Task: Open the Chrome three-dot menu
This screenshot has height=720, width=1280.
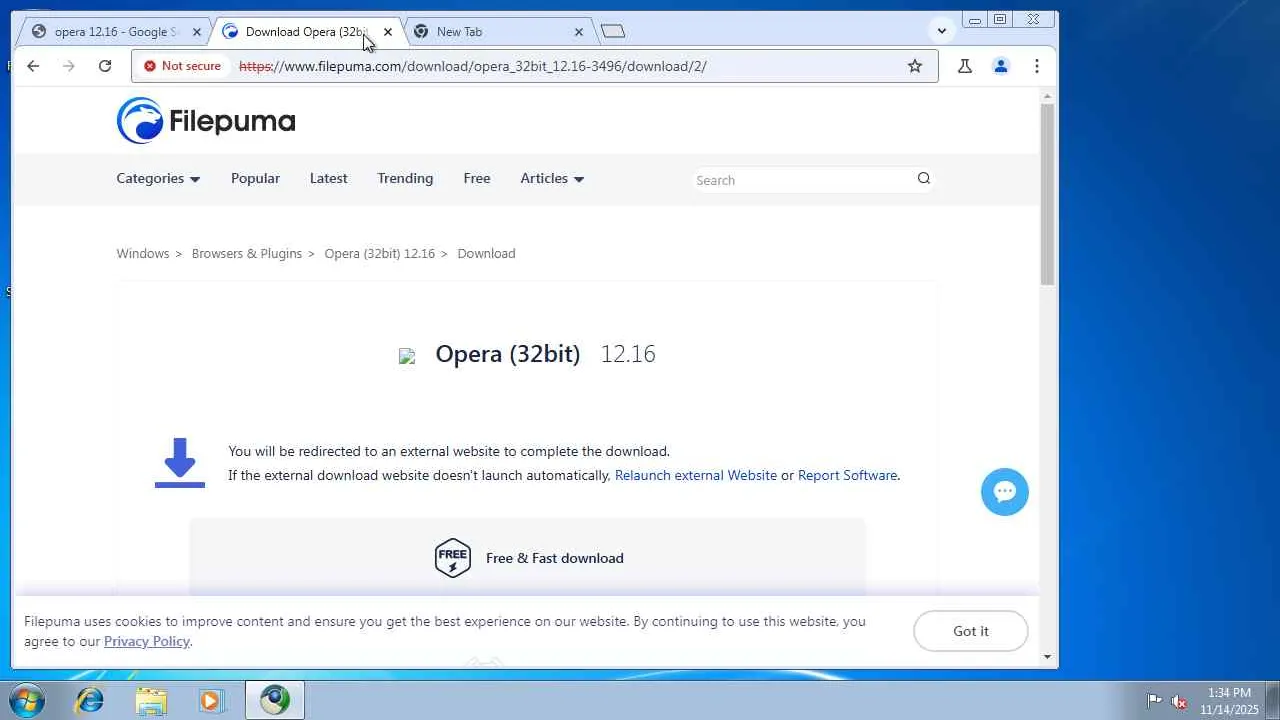Action: click(1037, 66)
